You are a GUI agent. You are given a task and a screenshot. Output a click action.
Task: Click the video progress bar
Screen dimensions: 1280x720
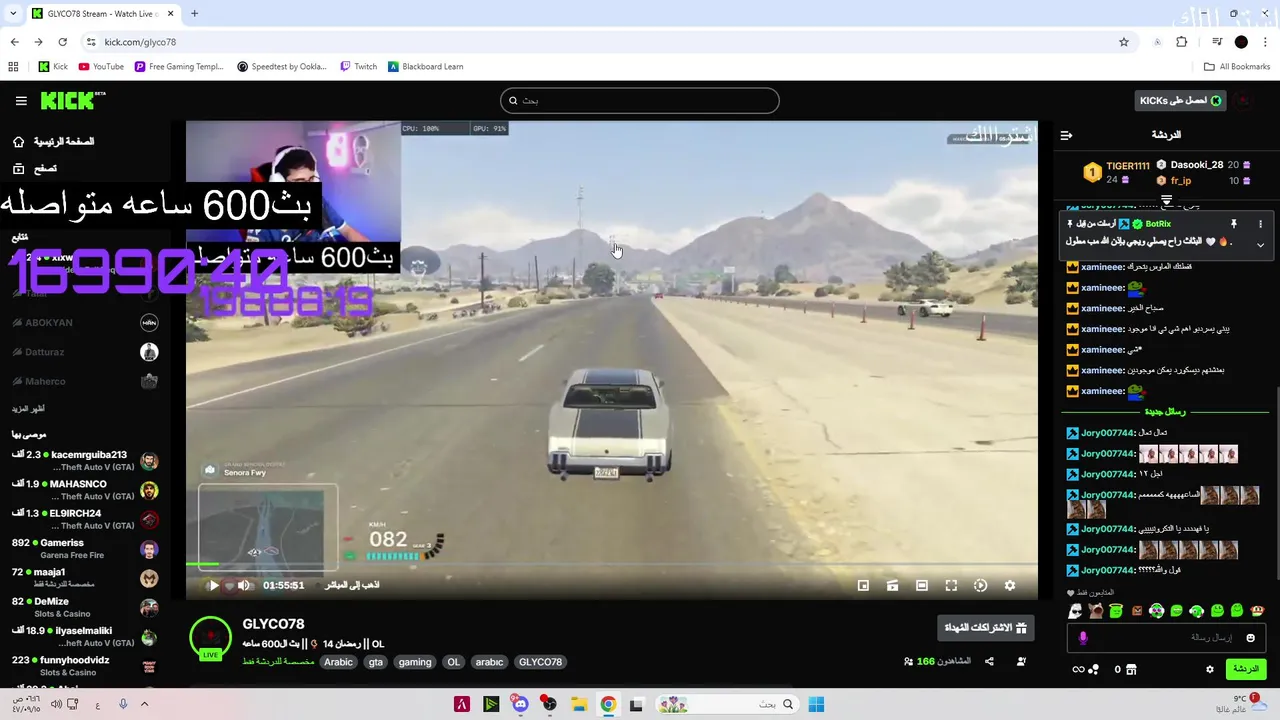[611, 565]
